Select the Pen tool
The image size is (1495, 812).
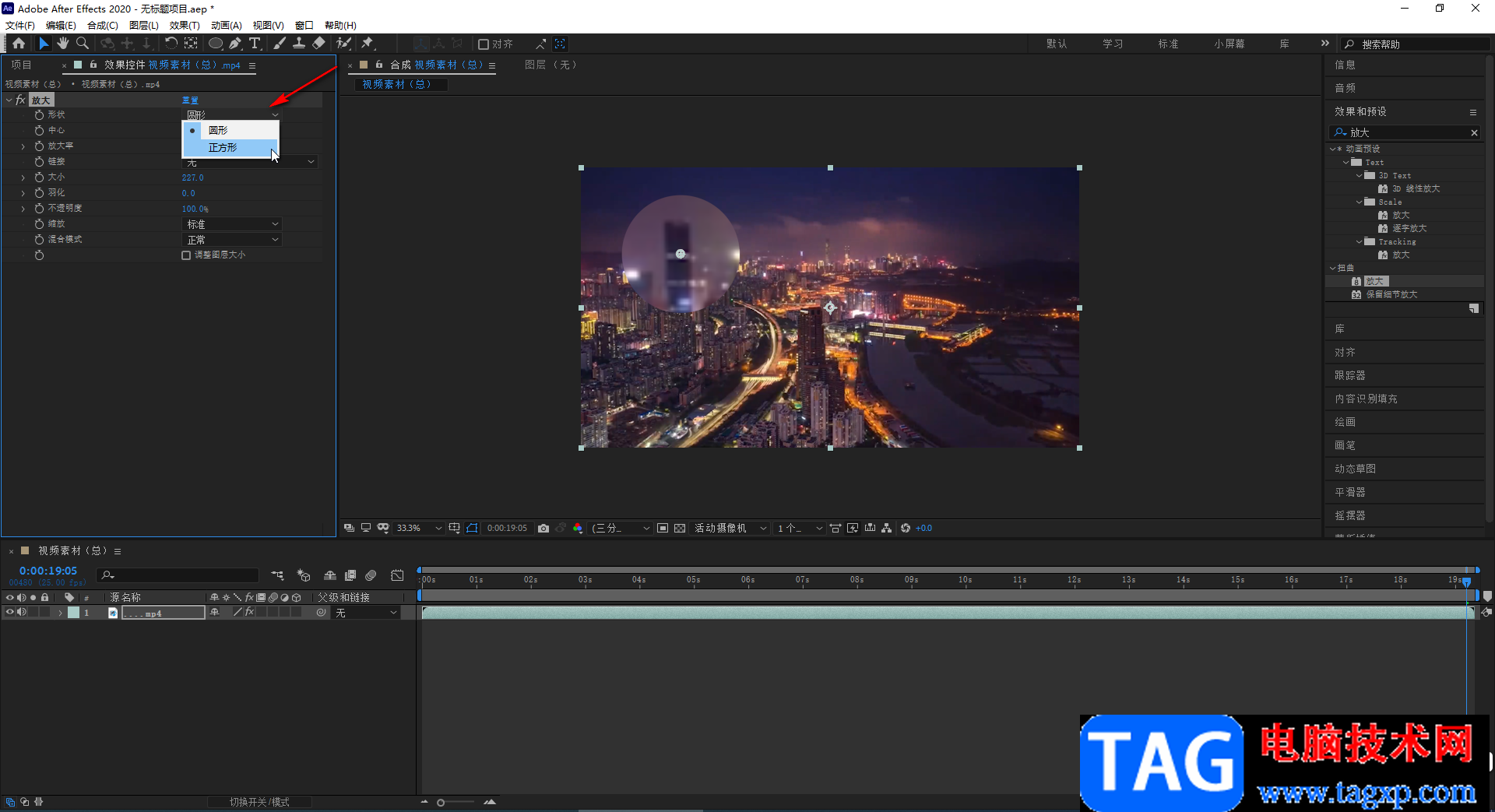[235, 44]
